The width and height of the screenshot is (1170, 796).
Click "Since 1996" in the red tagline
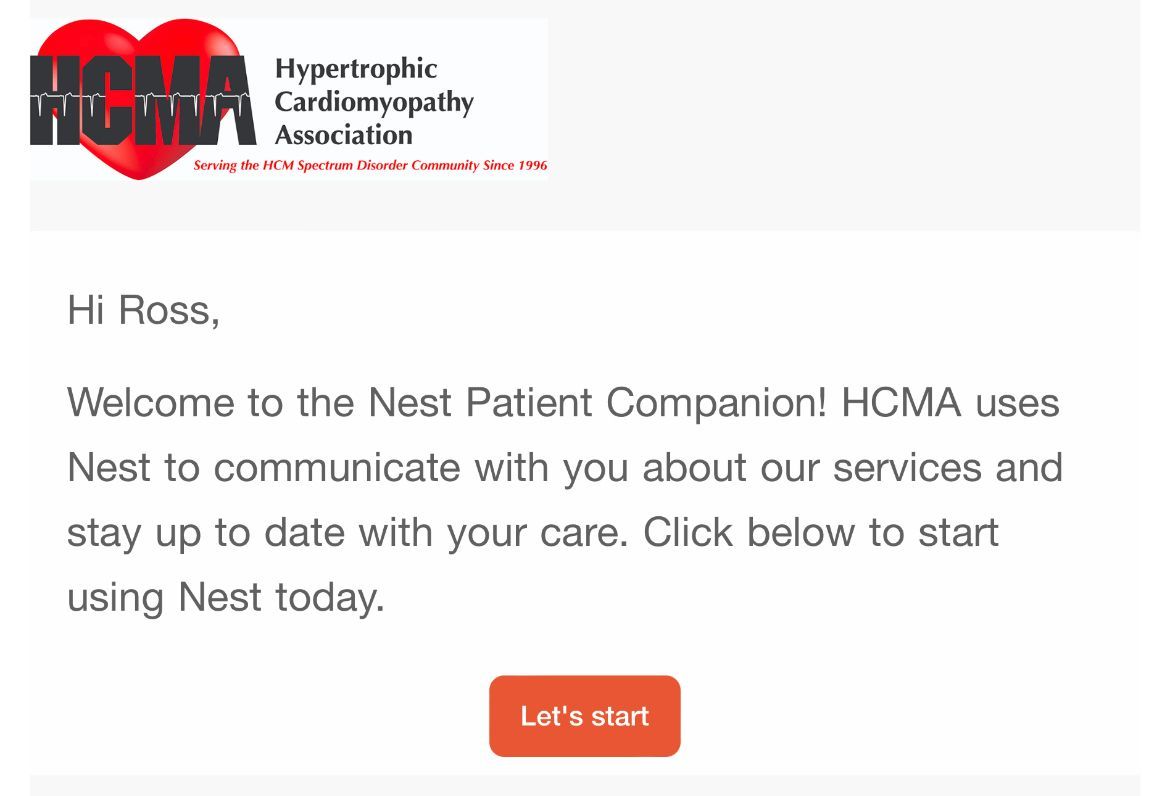click(515, 166)
